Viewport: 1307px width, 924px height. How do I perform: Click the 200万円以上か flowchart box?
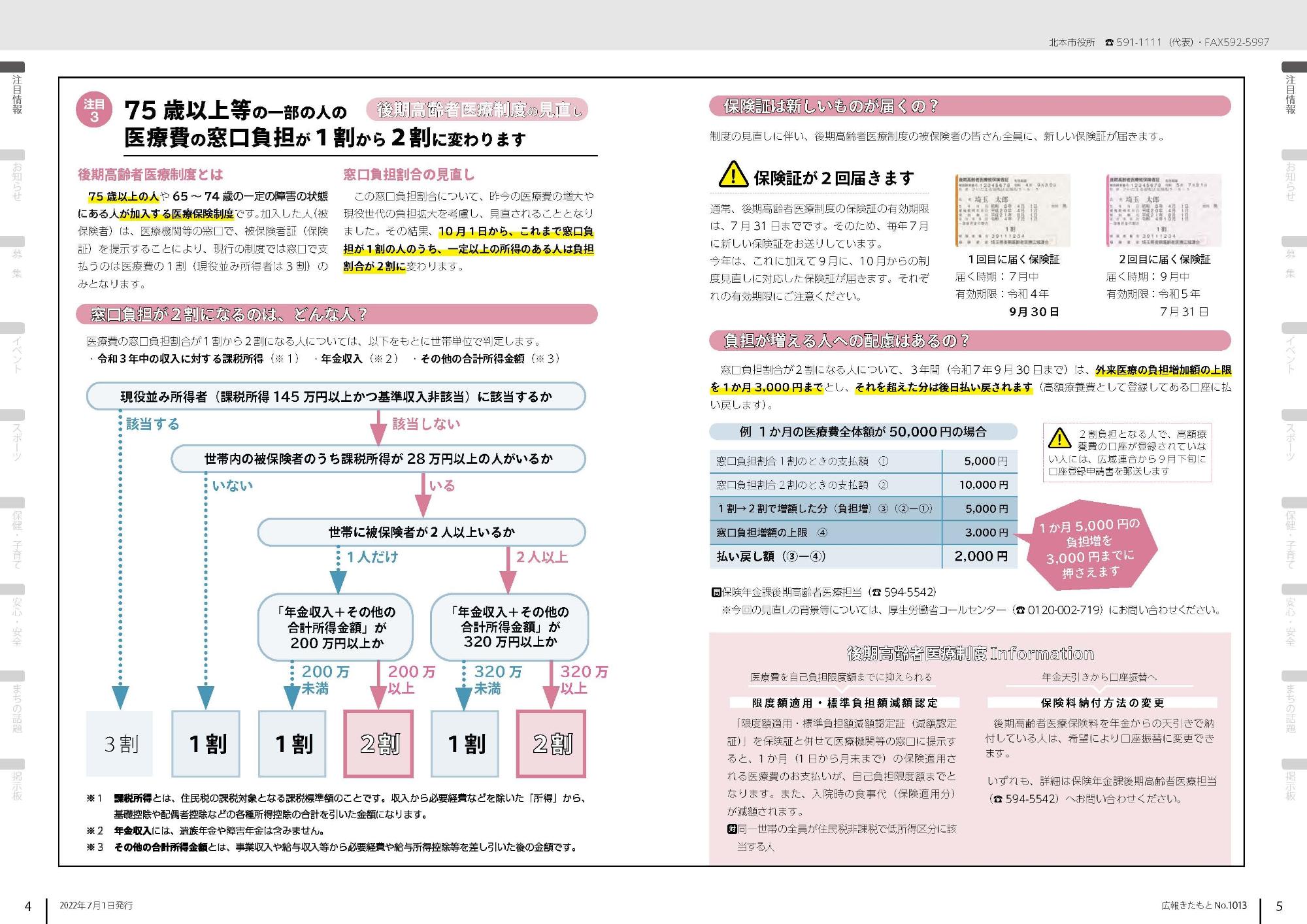click(335, 627)
